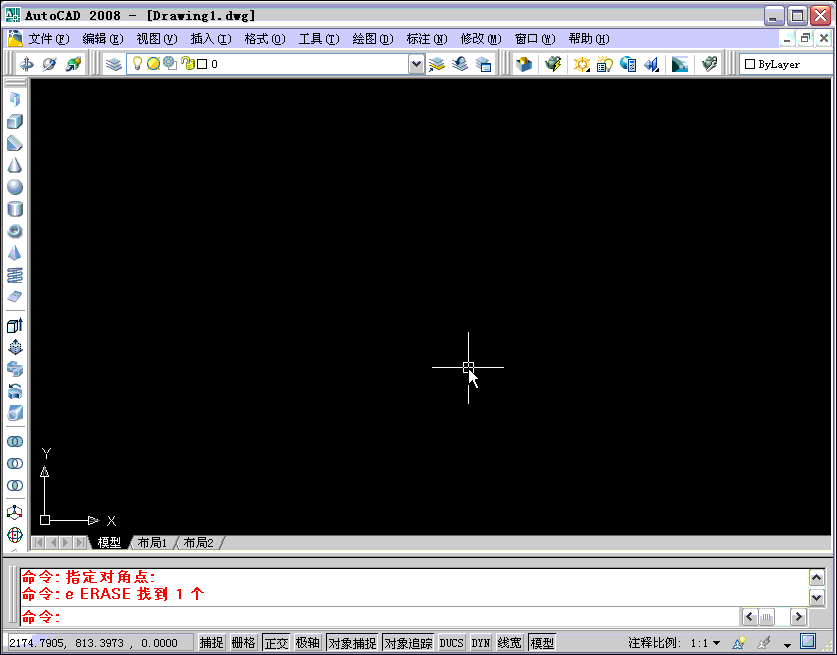
Task: Open the Layer Properties Manager icon
Action: (x=115, y=63)
